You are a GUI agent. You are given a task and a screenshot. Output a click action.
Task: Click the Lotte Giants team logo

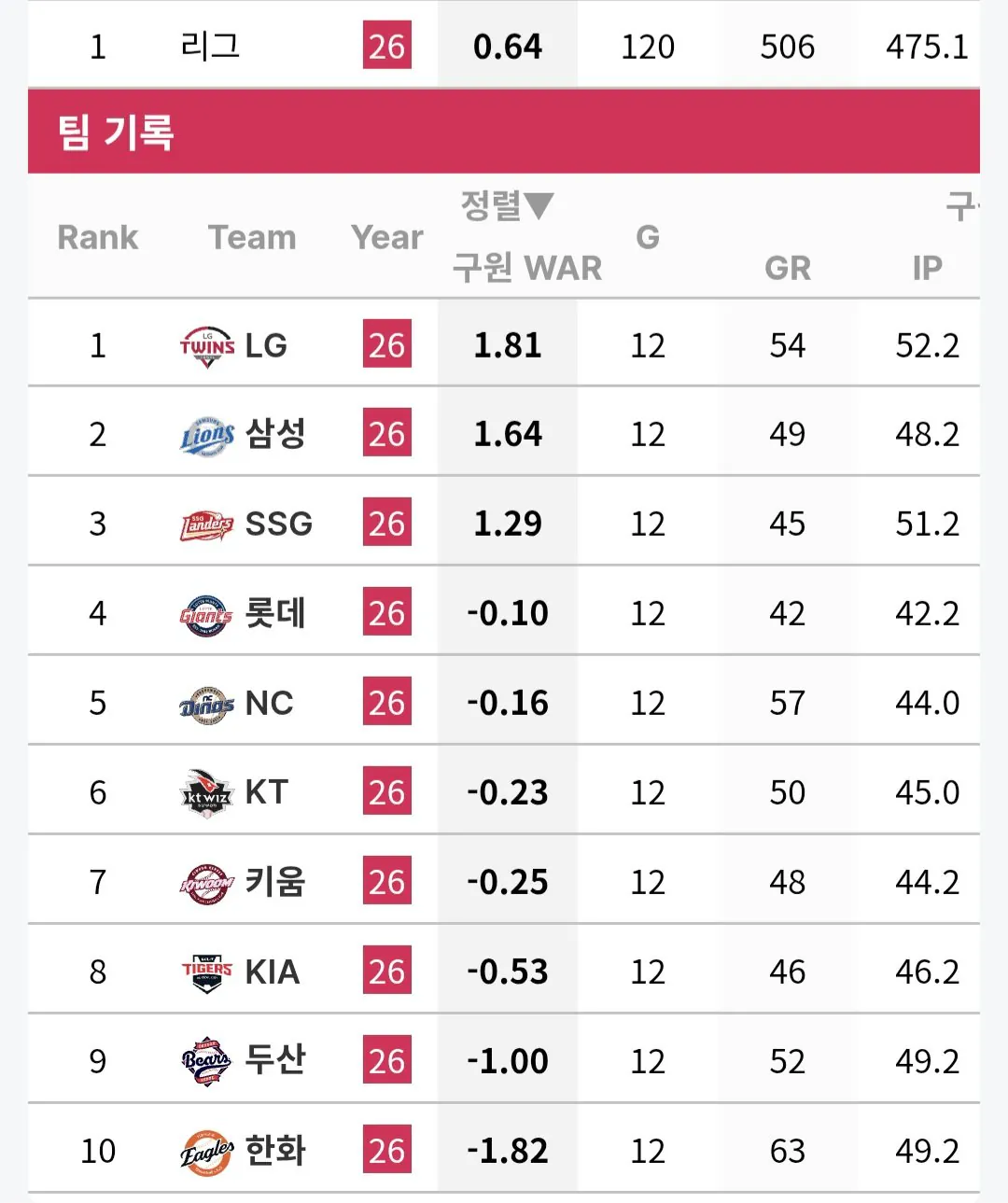(206, 614)
